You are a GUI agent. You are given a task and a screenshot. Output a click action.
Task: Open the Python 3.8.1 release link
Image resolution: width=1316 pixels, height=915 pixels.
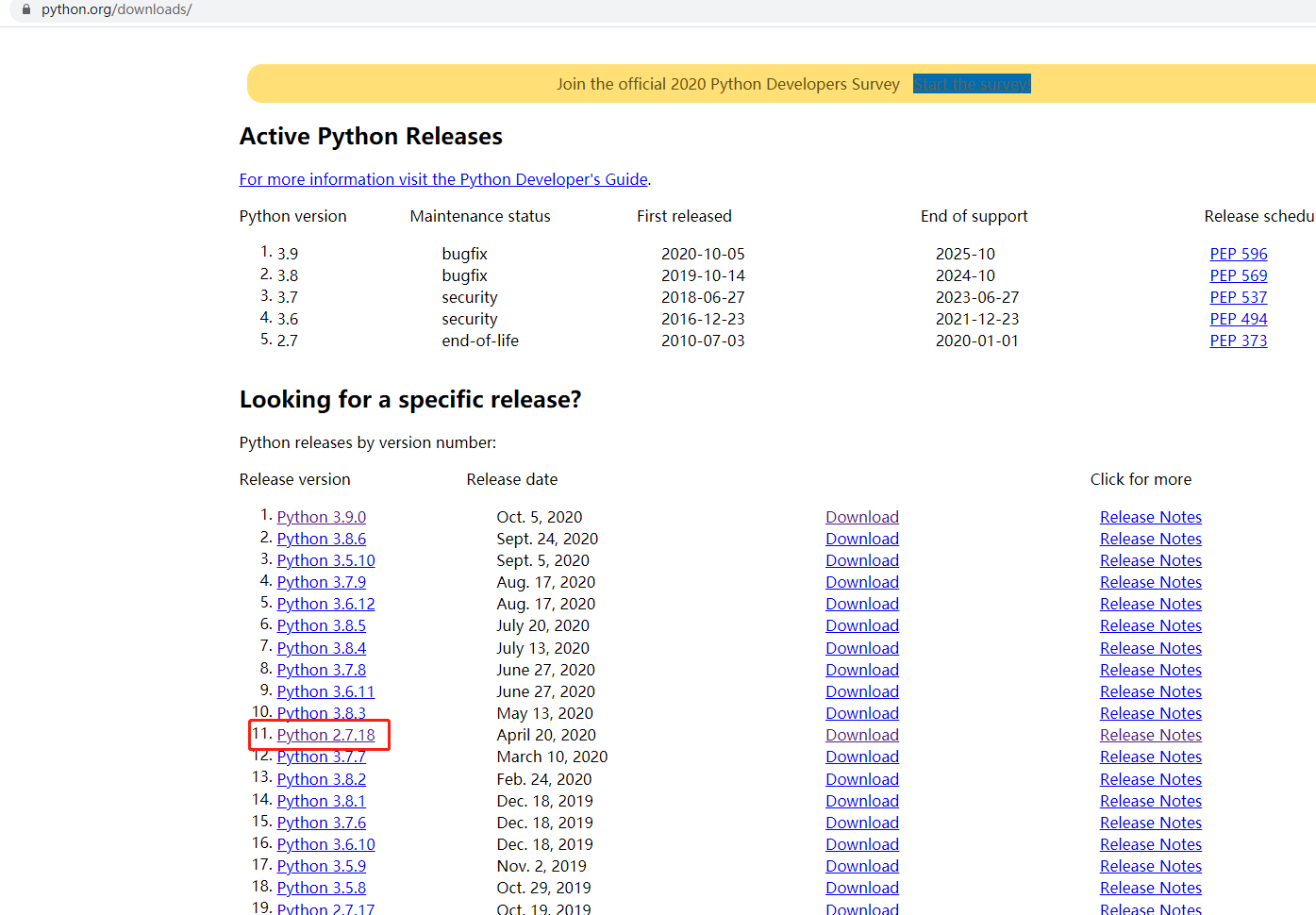point(322,801)
